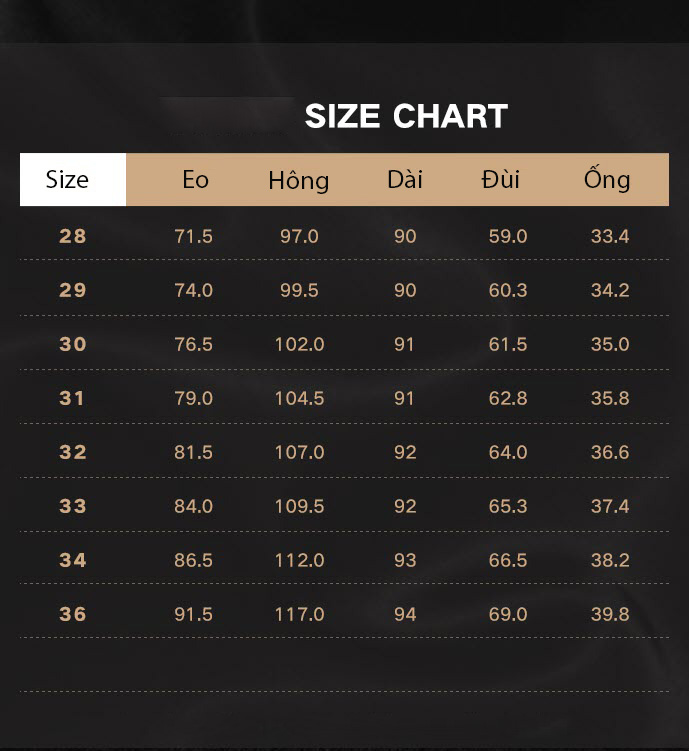Click leg opening value 39.8
The height and width of the screenshot is (751, 689).
[610, 614]
